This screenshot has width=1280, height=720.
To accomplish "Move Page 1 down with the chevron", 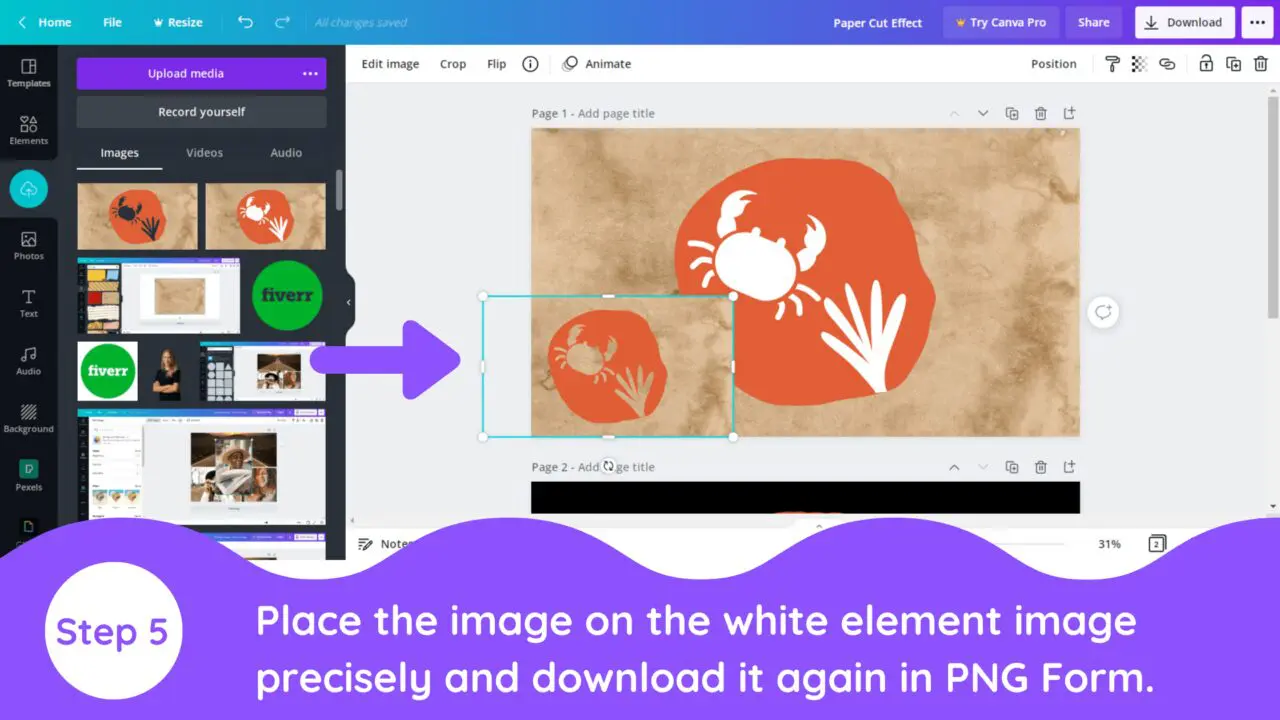I will click(983, 113).
